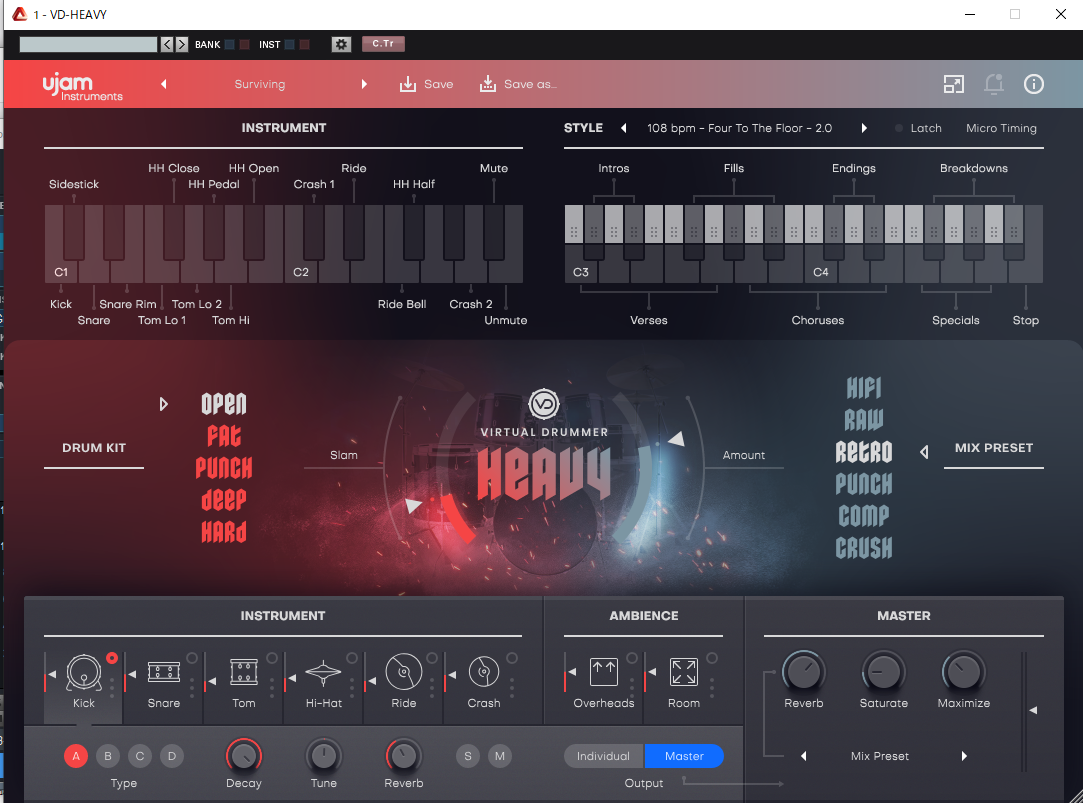Image resolution: width=1083 pixels, height=803 pixels.
Task: Open the notifications bell
Action: tap(994, 84)
